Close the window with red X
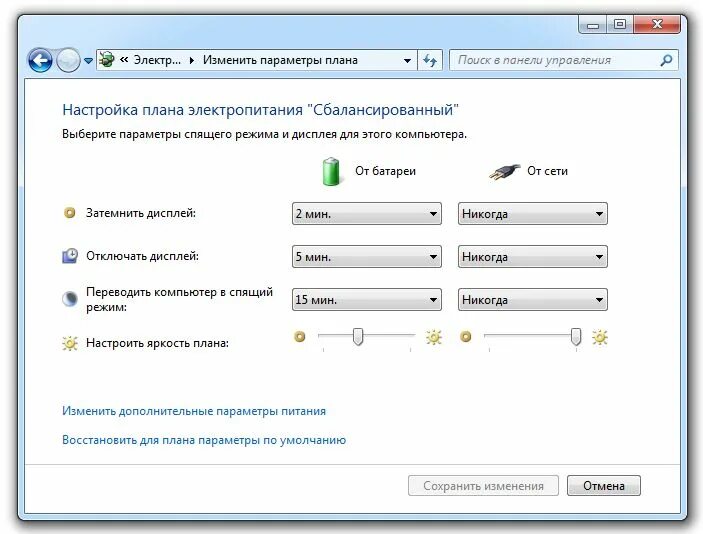703x534 pixels. pyautogui.click(x=657, y=25)
